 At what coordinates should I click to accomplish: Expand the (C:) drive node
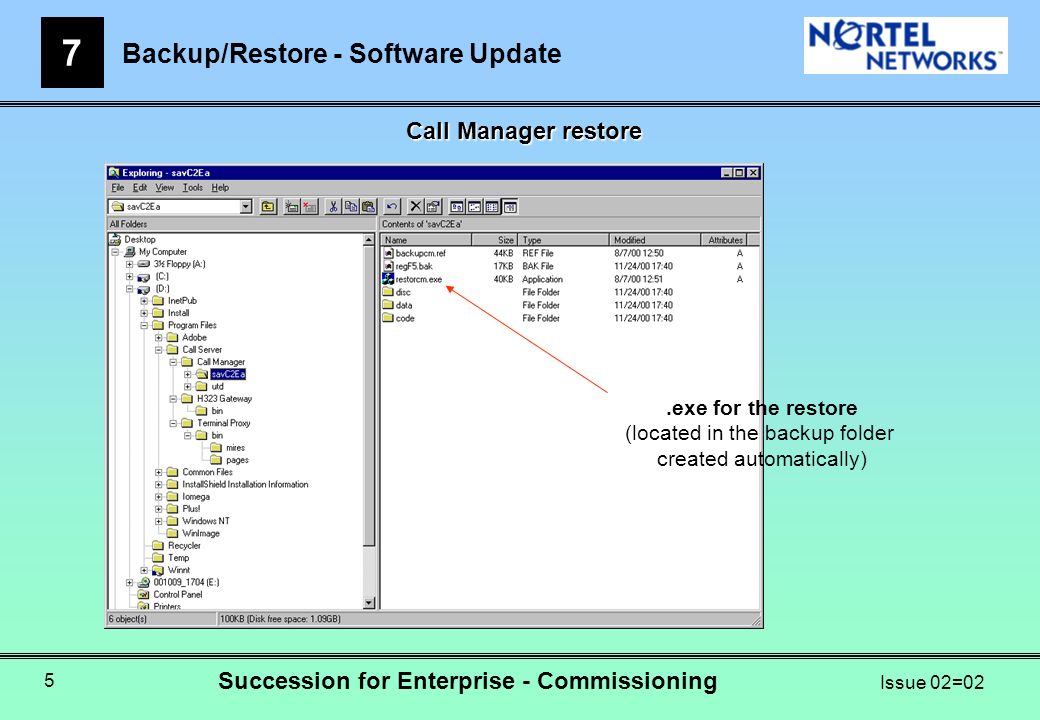pyautogui.click(x=129, y=276)
